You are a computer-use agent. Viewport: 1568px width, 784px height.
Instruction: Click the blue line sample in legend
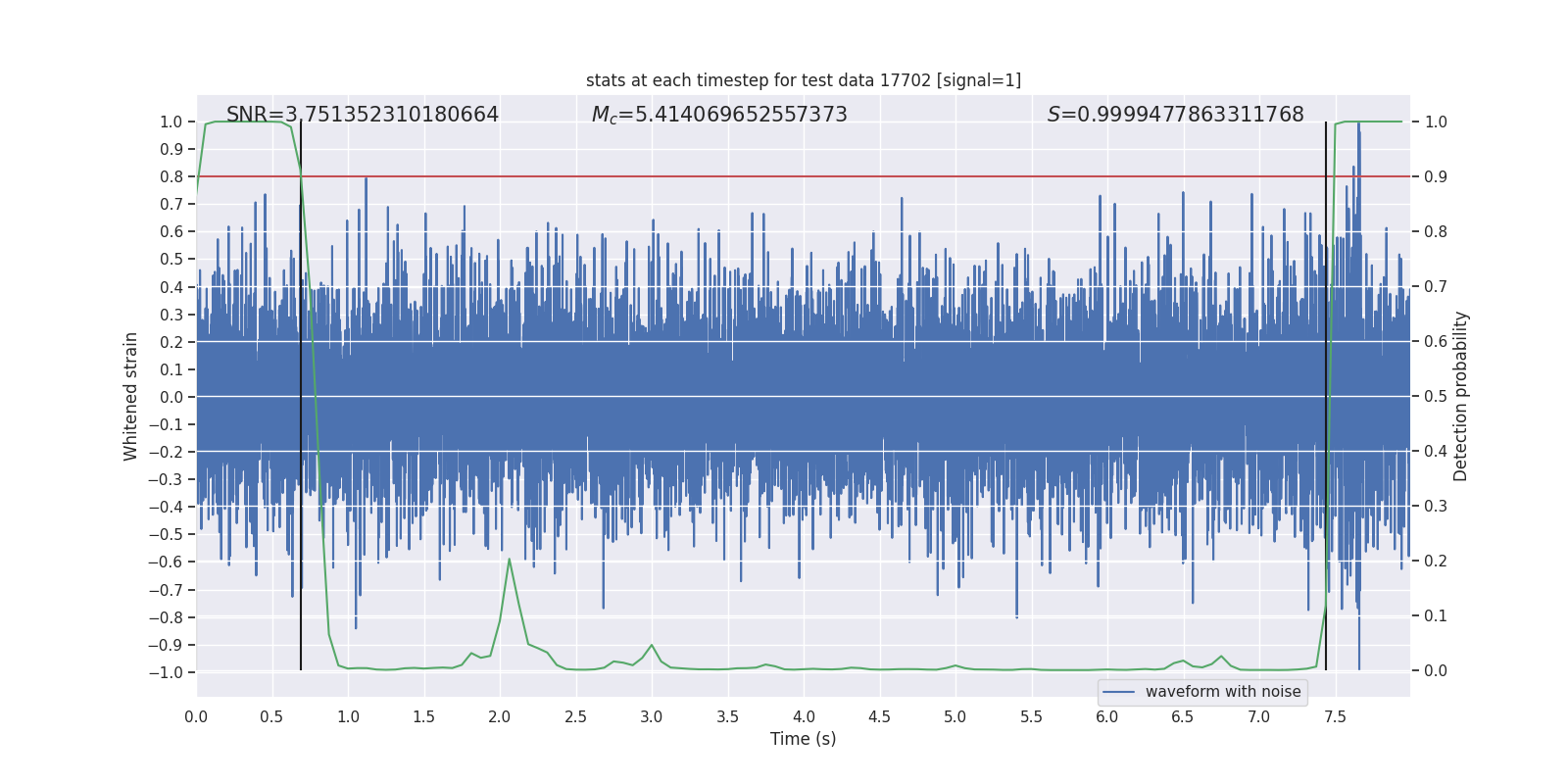click(1118, 692)
